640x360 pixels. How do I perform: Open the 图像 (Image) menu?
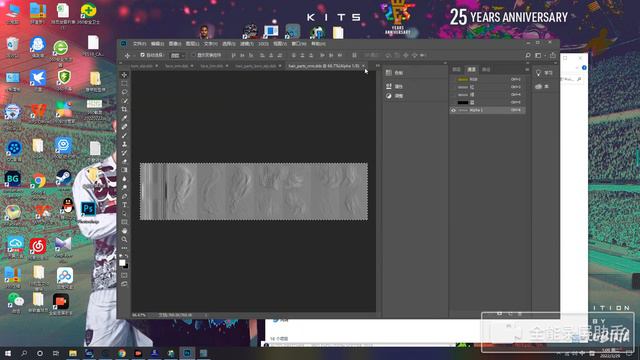tap(175, 44)
